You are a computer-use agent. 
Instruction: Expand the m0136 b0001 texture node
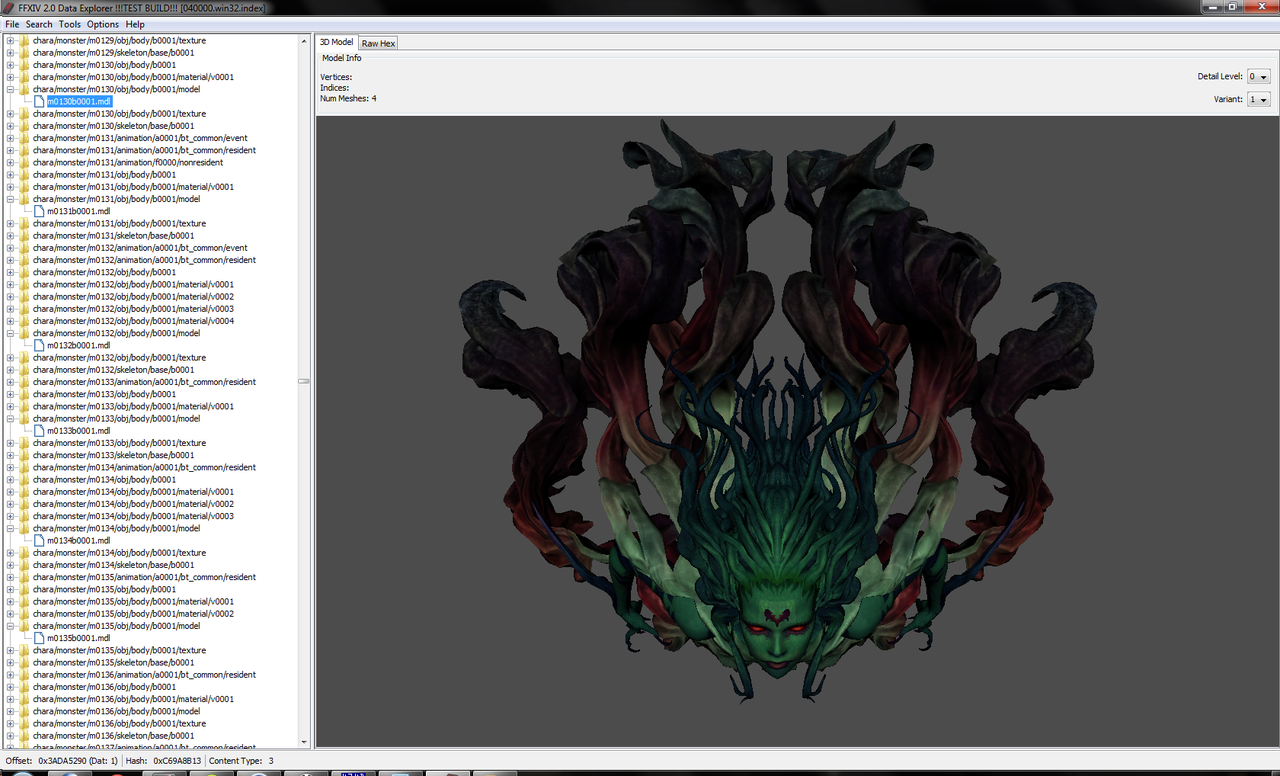(x=10, y=723)
